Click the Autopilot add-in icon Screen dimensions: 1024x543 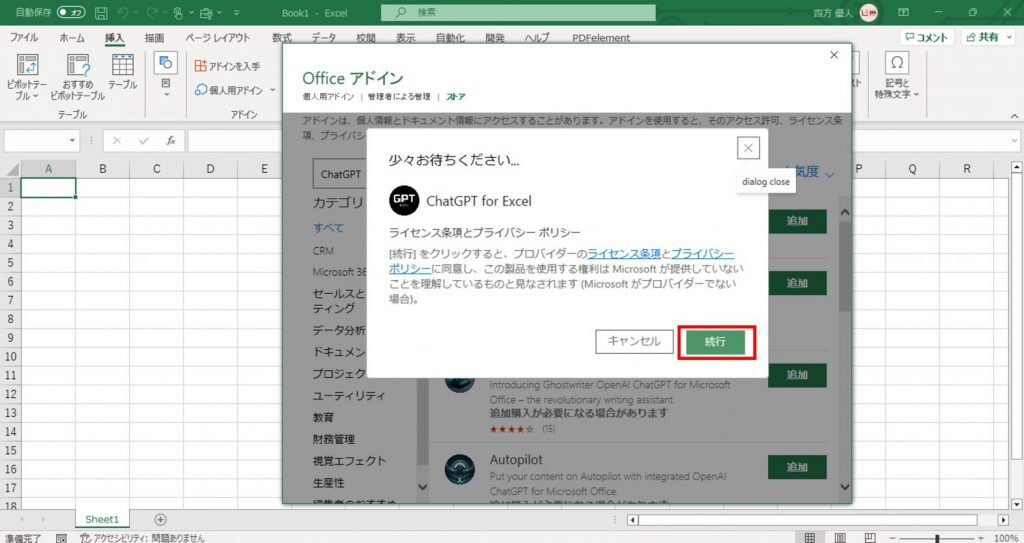(460, 469)
